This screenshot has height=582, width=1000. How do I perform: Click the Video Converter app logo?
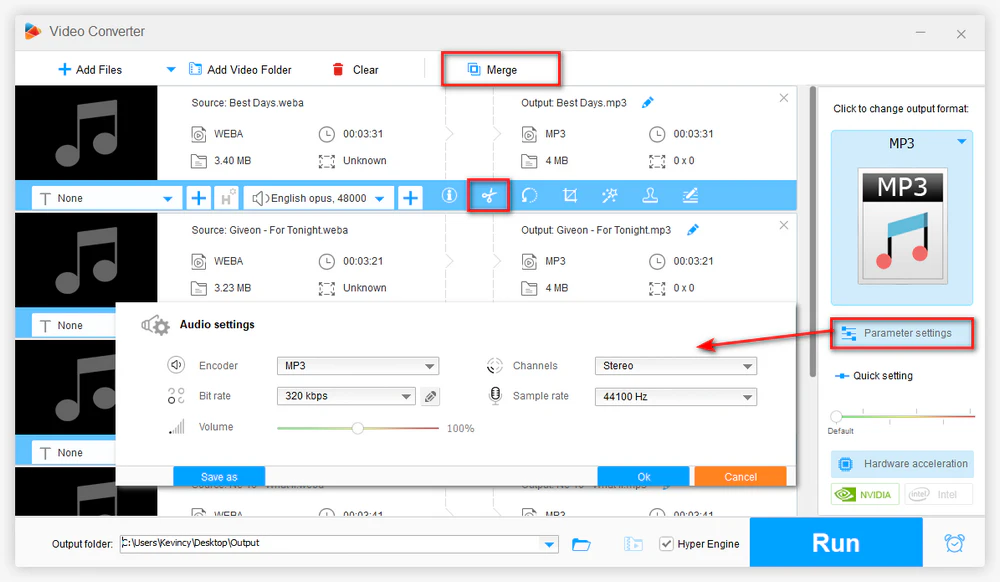click(33, 31)
